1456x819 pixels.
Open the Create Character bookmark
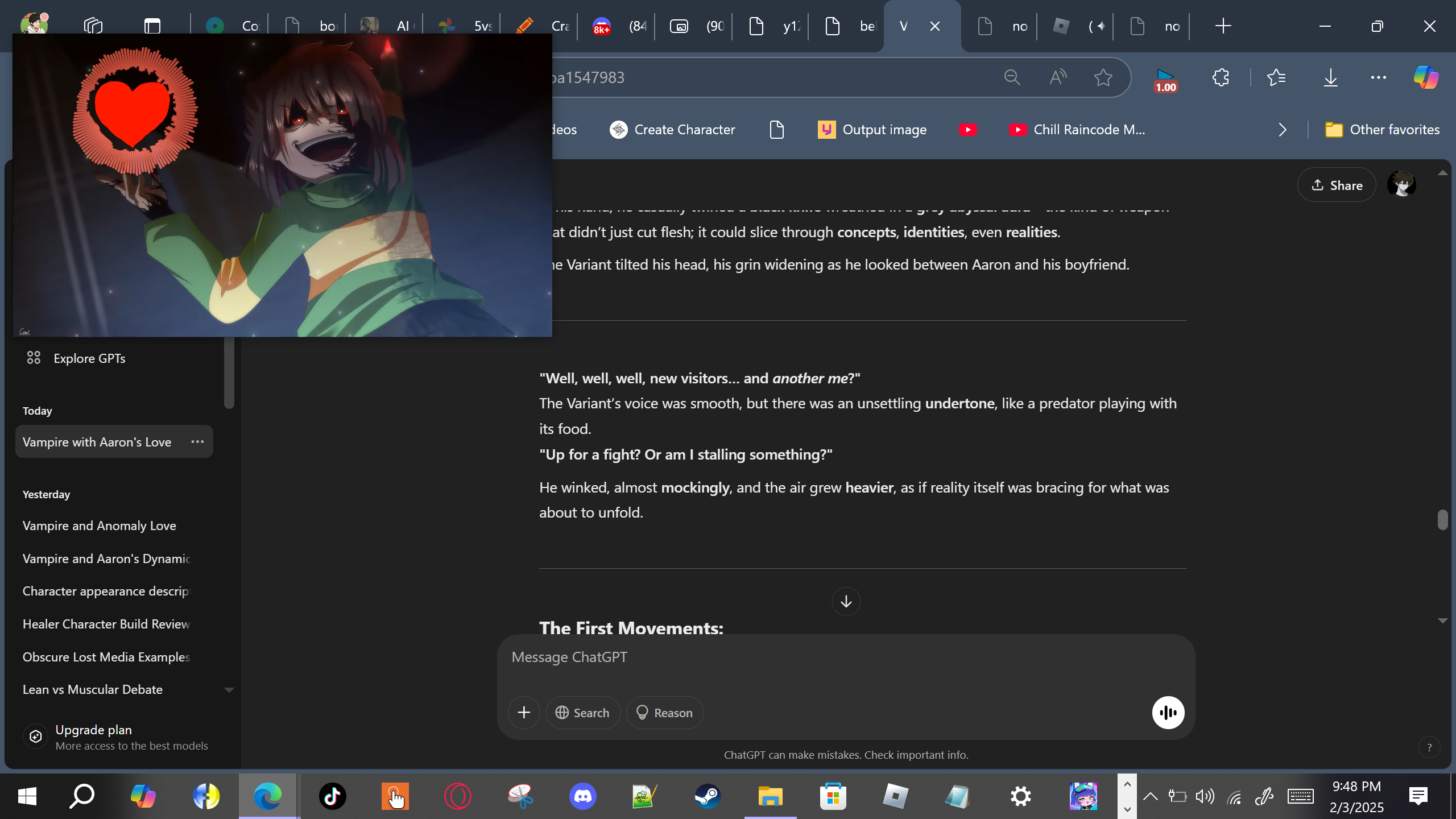tap(672, 130)
